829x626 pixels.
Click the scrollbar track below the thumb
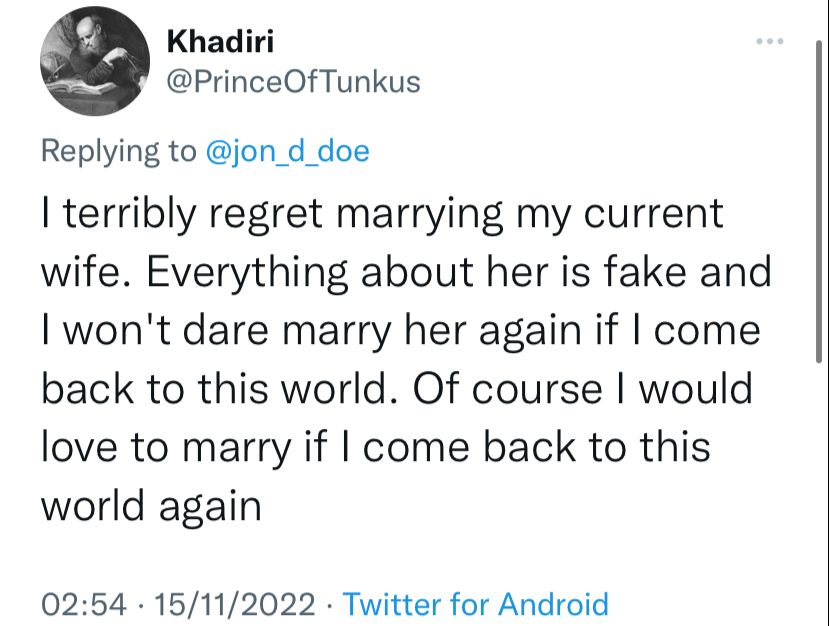click(818, 492)
